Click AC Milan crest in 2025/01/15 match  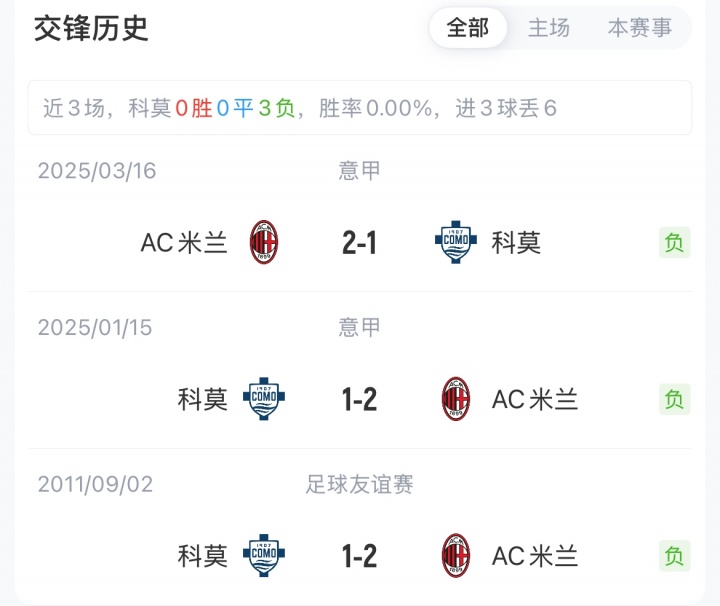(x=456, y=400)
